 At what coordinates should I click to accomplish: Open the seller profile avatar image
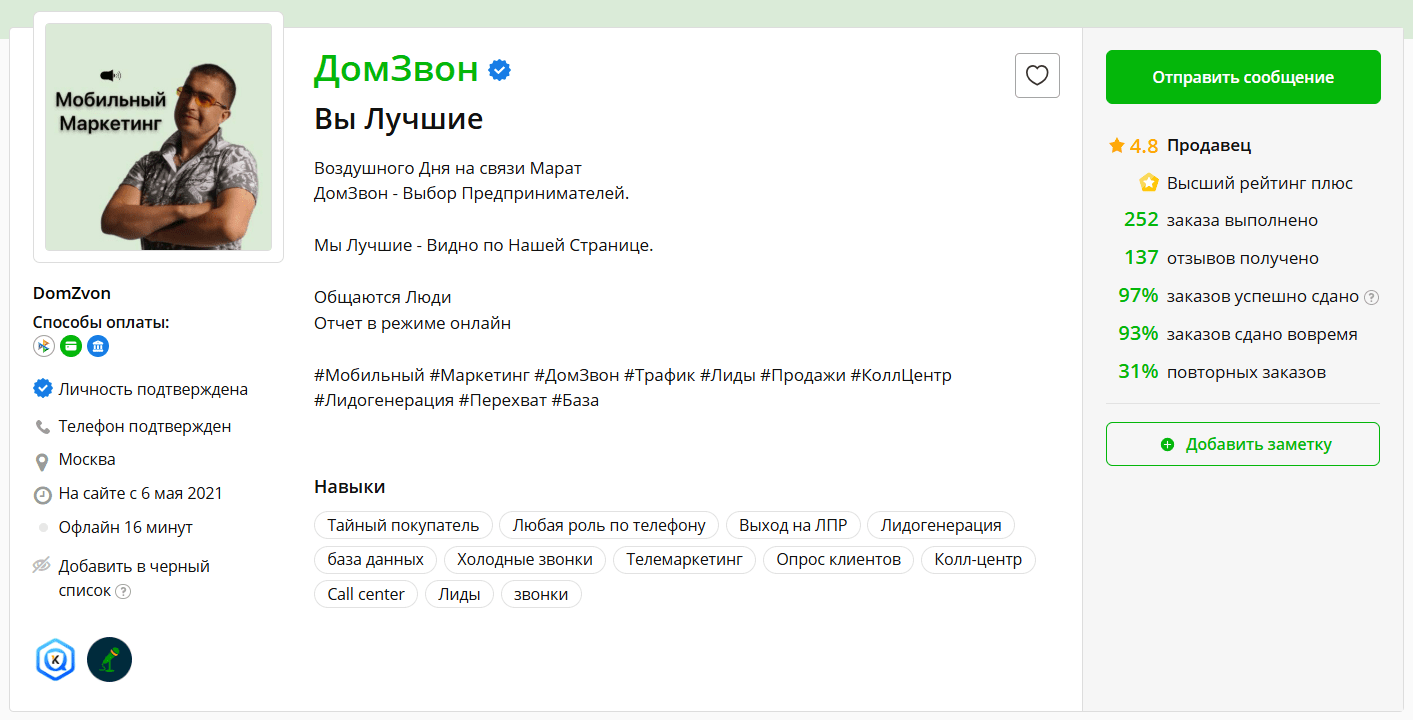[x=158, y=137]
